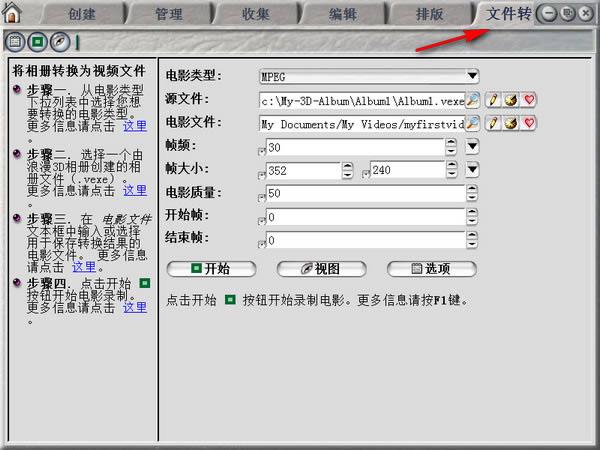Image resolution: width=600 pixels, height=450 pixels.
Task: Adjust frame rate stepper arrows
Action: (451, 147)
